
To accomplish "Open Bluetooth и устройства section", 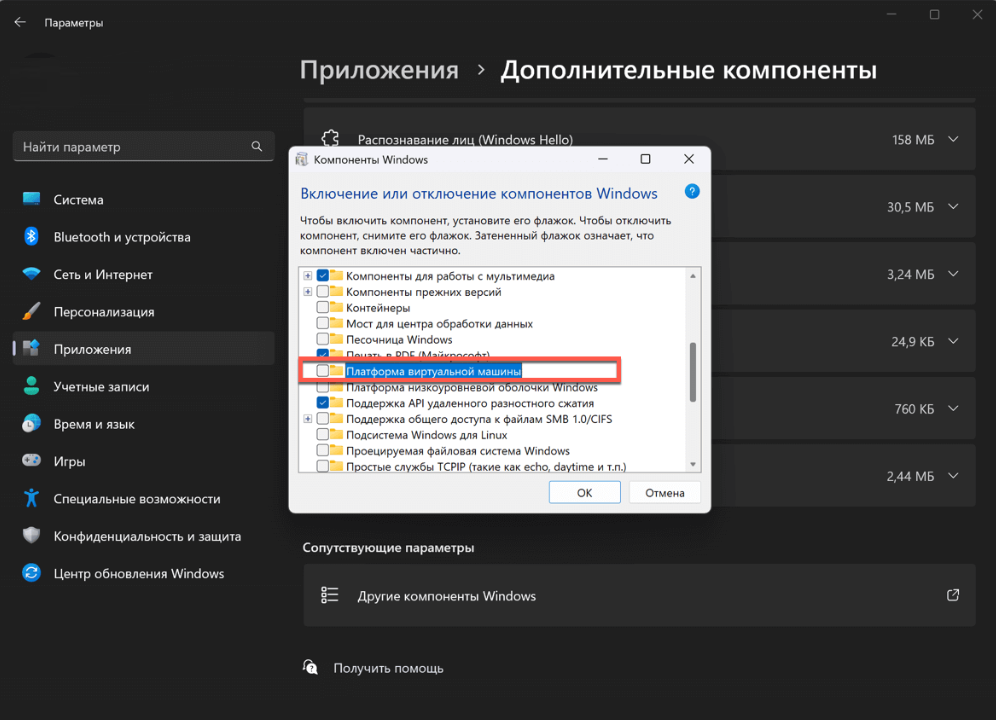I will click(144, 237).
